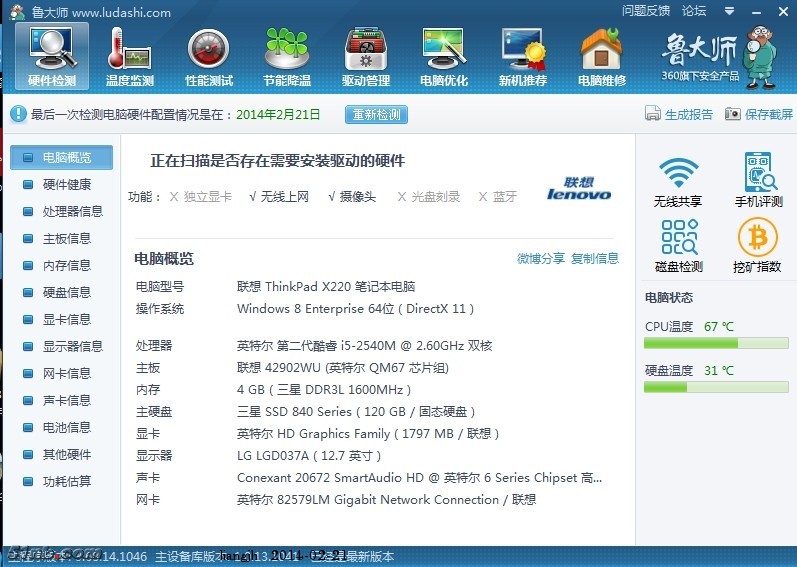Viewport: 797px width, 567px height.
Task: Click the Lenovo brand logo
Action: coord(579,188)
